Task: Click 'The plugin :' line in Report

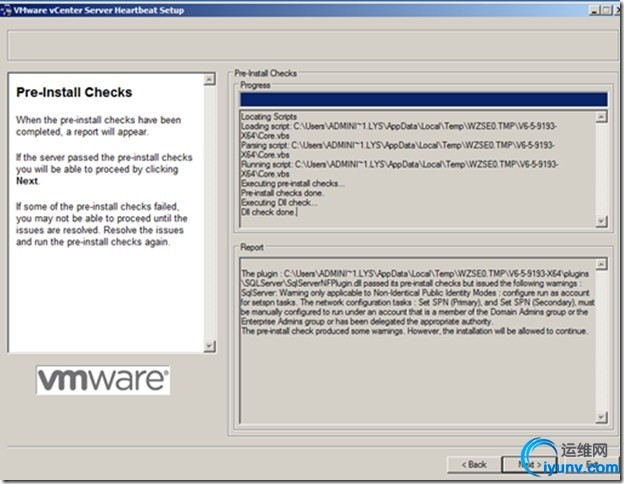Action: point(415,274)
